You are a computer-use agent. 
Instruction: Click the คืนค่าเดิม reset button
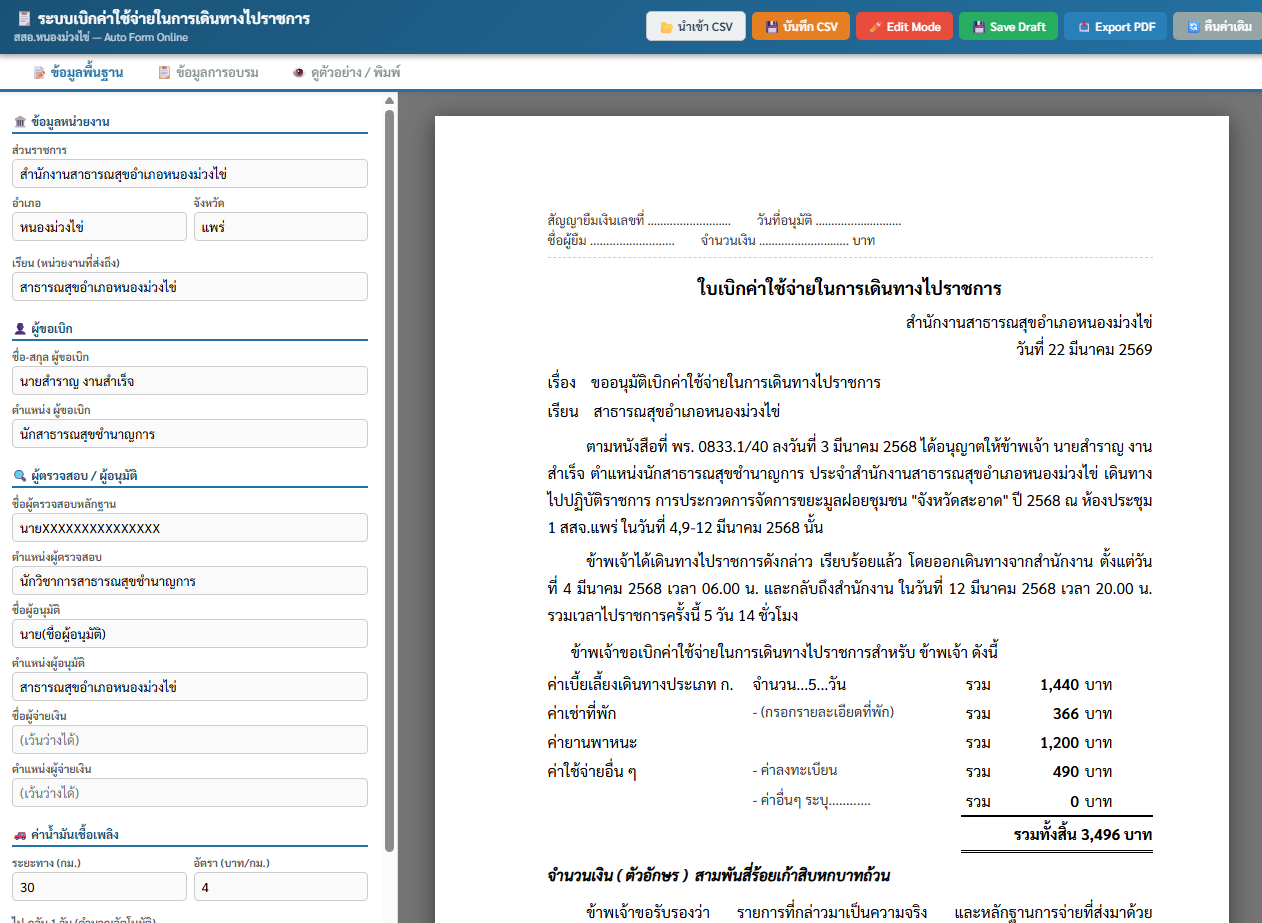1218,27
